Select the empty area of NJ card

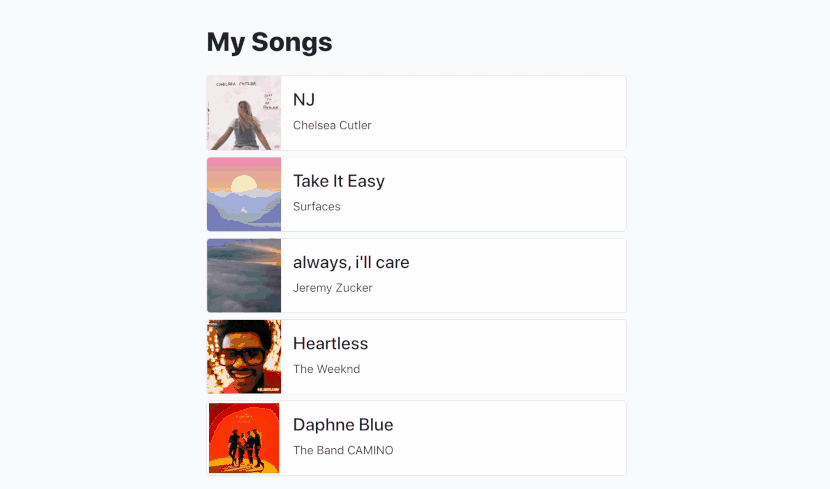(x=503, y=113)
